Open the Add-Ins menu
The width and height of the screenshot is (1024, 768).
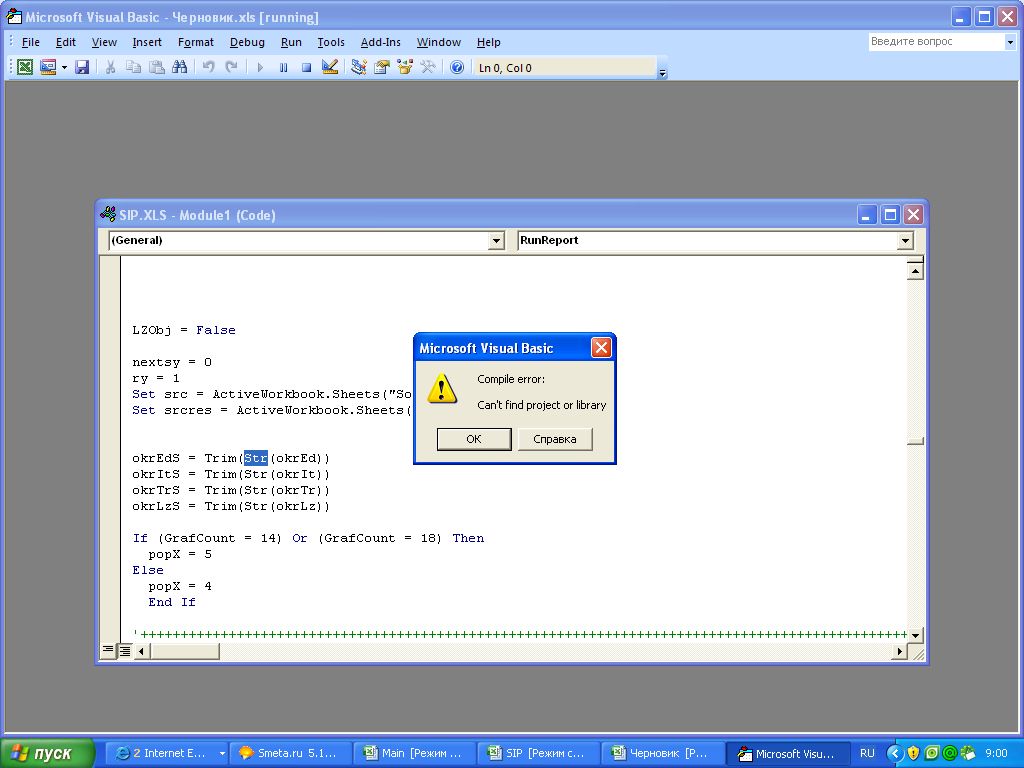click(381, 42)
